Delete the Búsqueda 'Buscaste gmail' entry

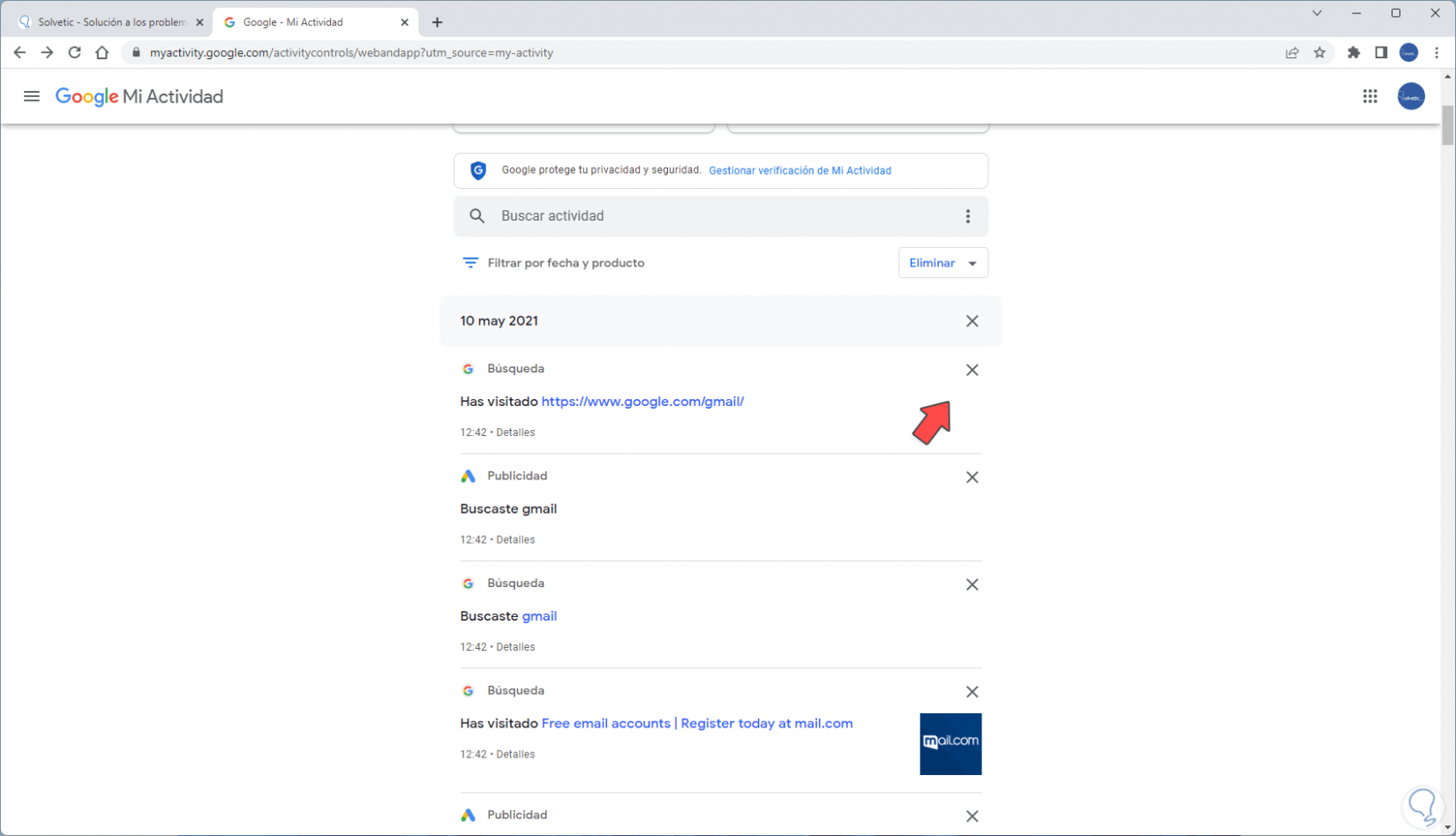tap(972, 584)
